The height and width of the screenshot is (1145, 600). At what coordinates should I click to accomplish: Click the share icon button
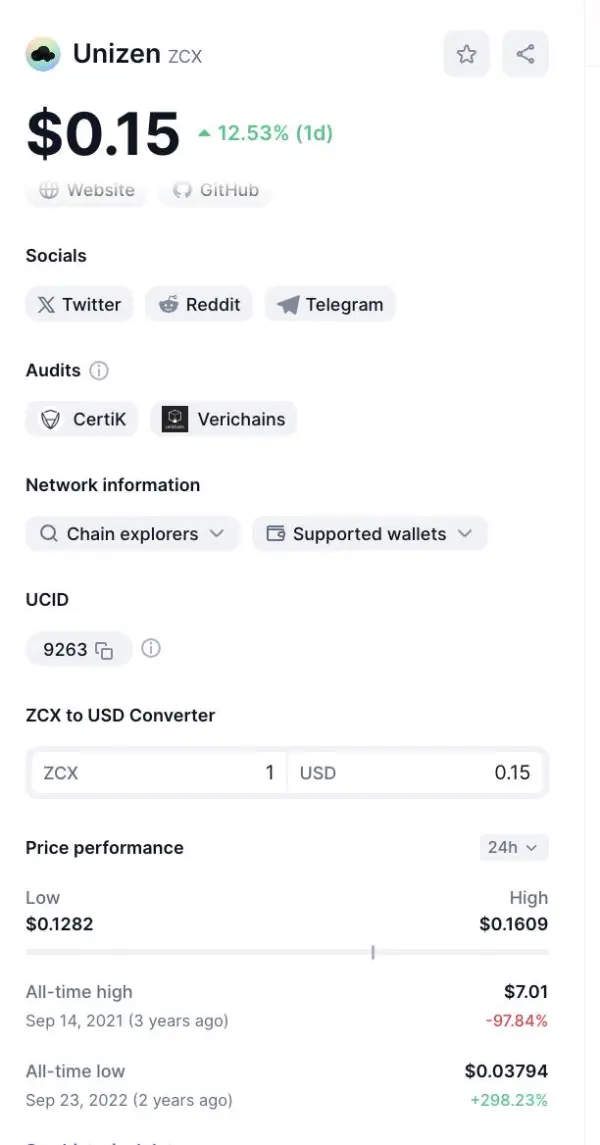(x=525, y=54)
